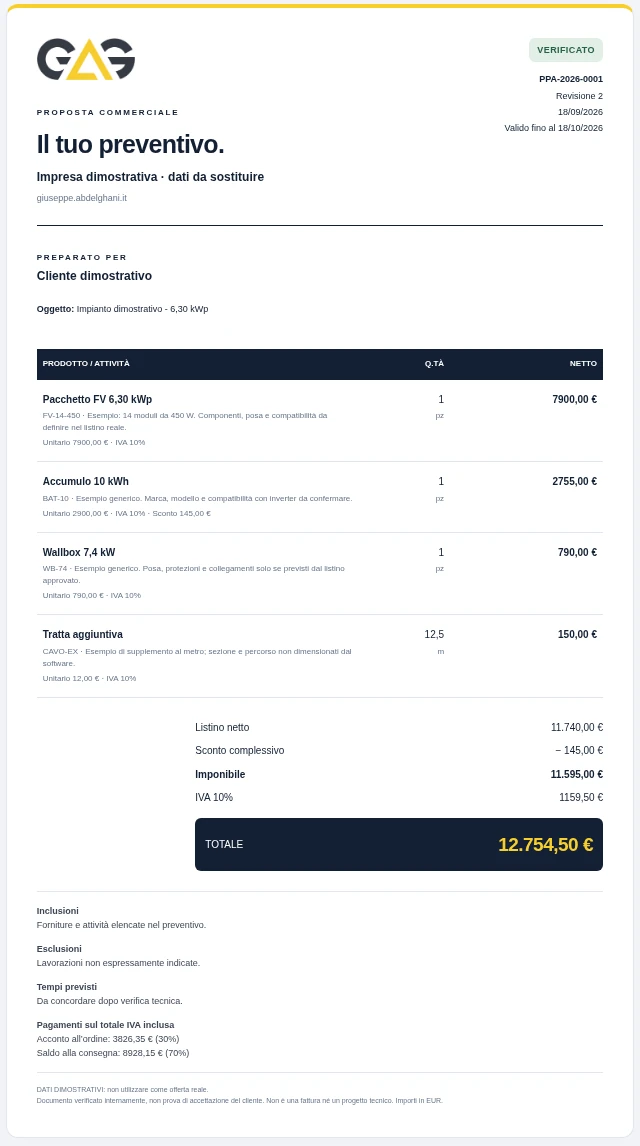Select the quote number PPA-2026-0001

571,79
